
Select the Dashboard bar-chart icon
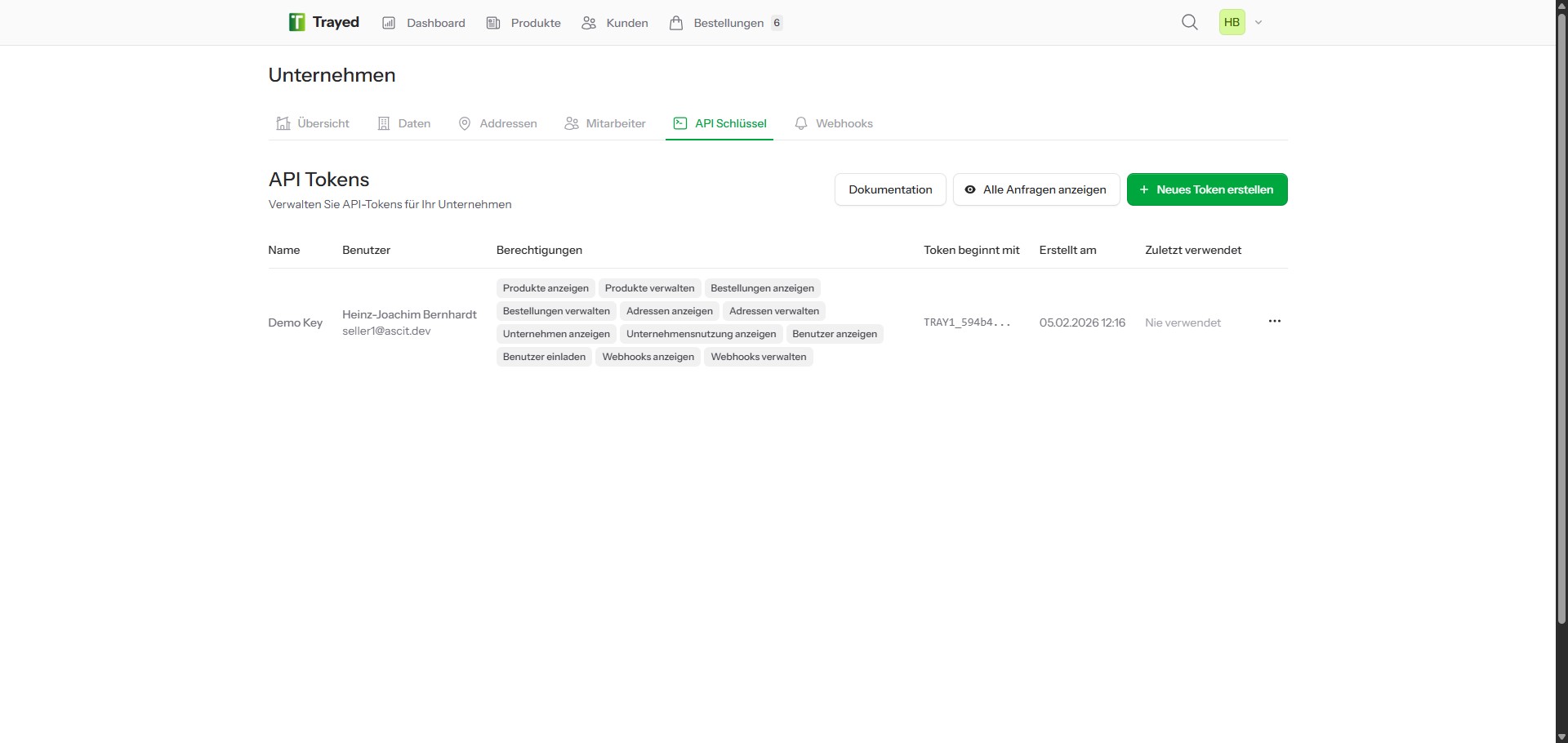tap(390, 23)
